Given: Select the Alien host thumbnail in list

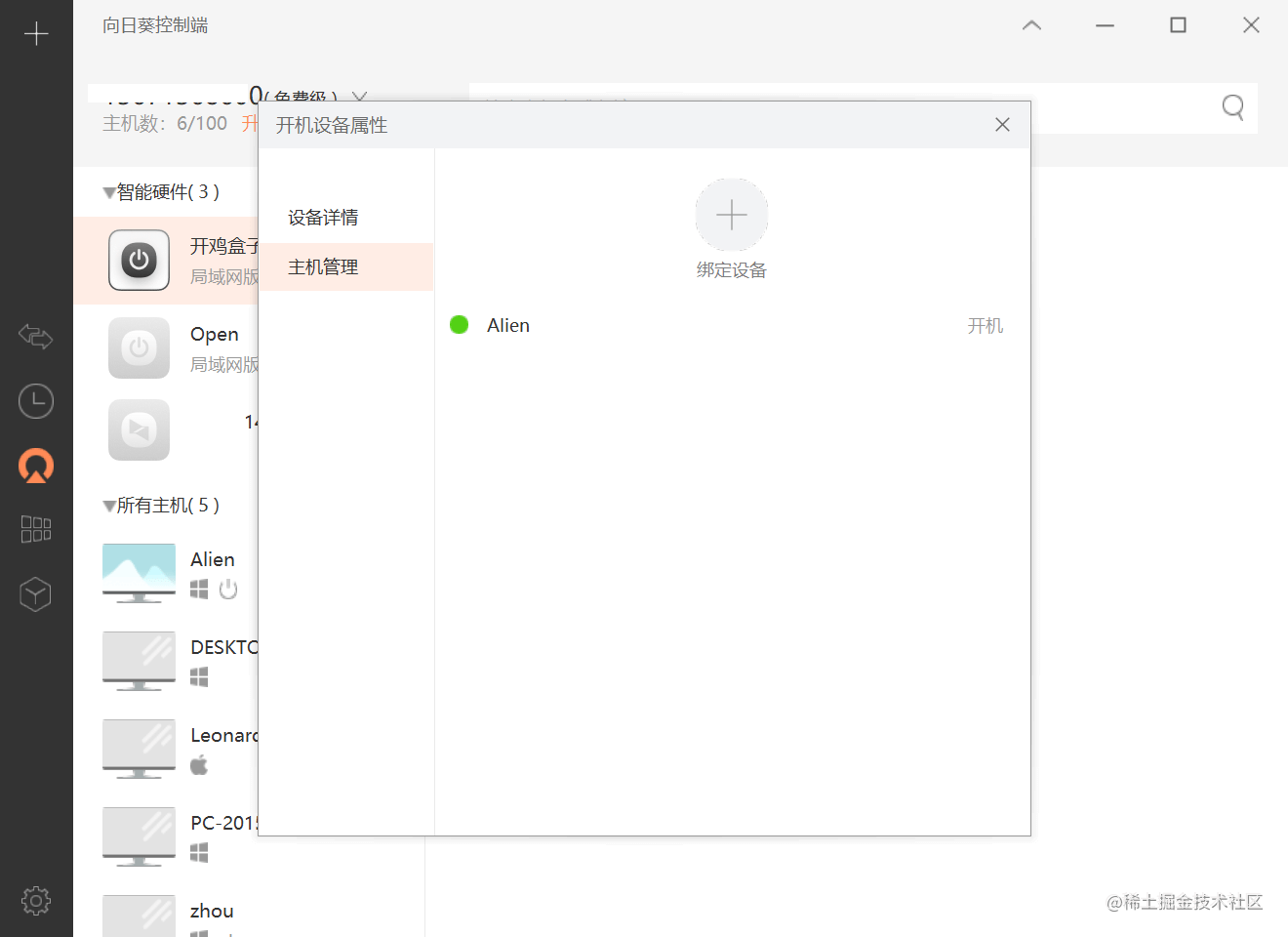Looking at the screenshot, I should [x=140, y=573].
